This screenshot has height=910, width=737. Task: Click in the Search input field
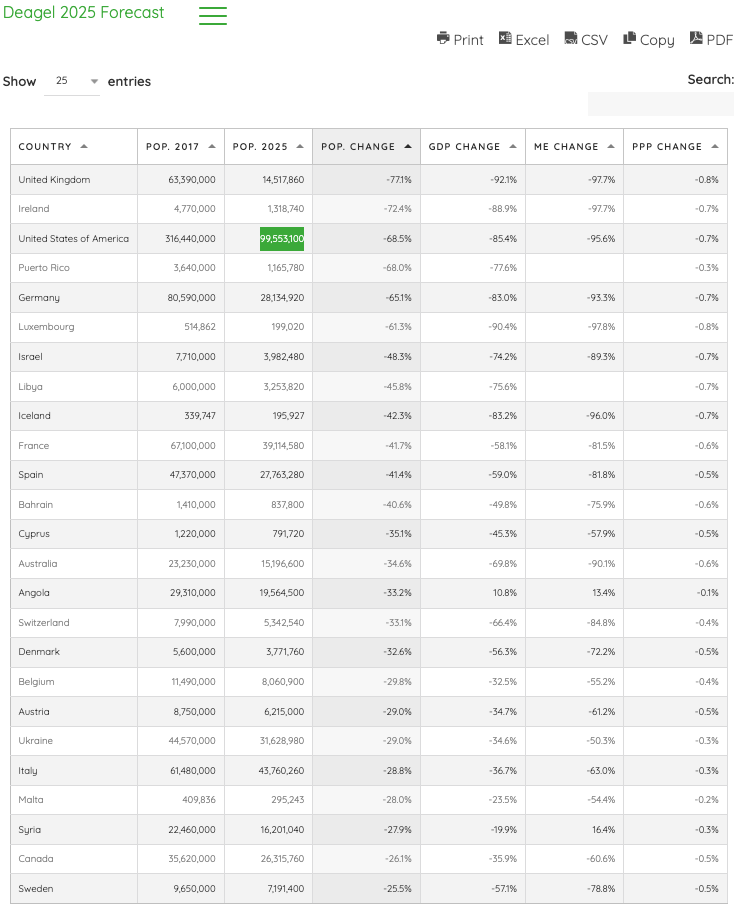[x=660, y=104]
